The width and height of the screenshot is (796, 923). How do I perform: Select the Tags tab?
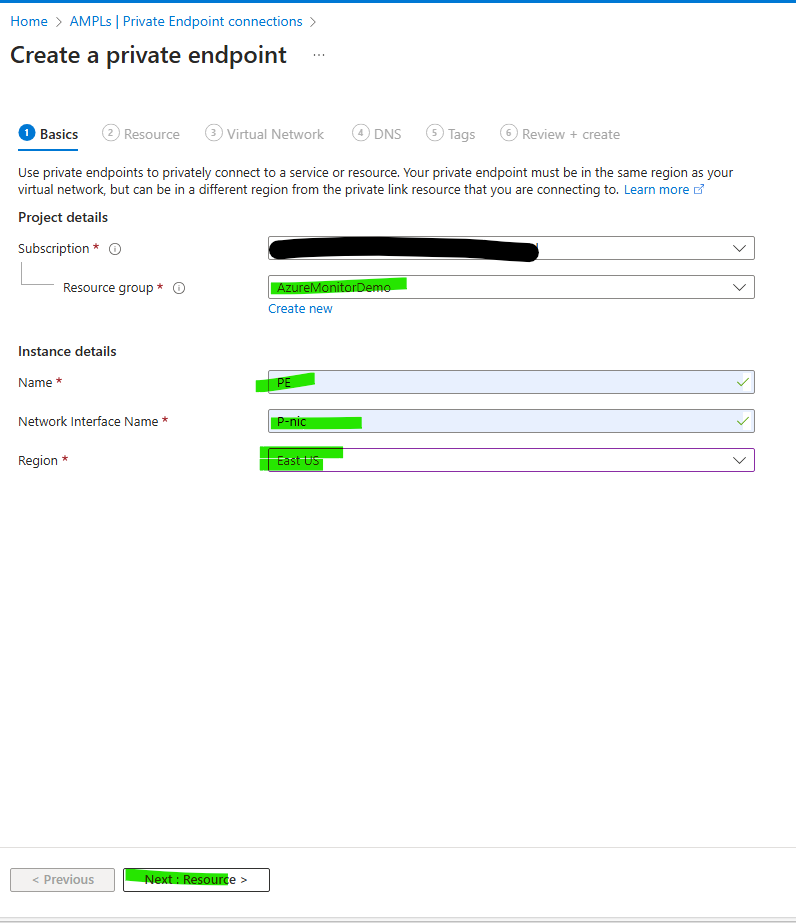pos(451,134)
